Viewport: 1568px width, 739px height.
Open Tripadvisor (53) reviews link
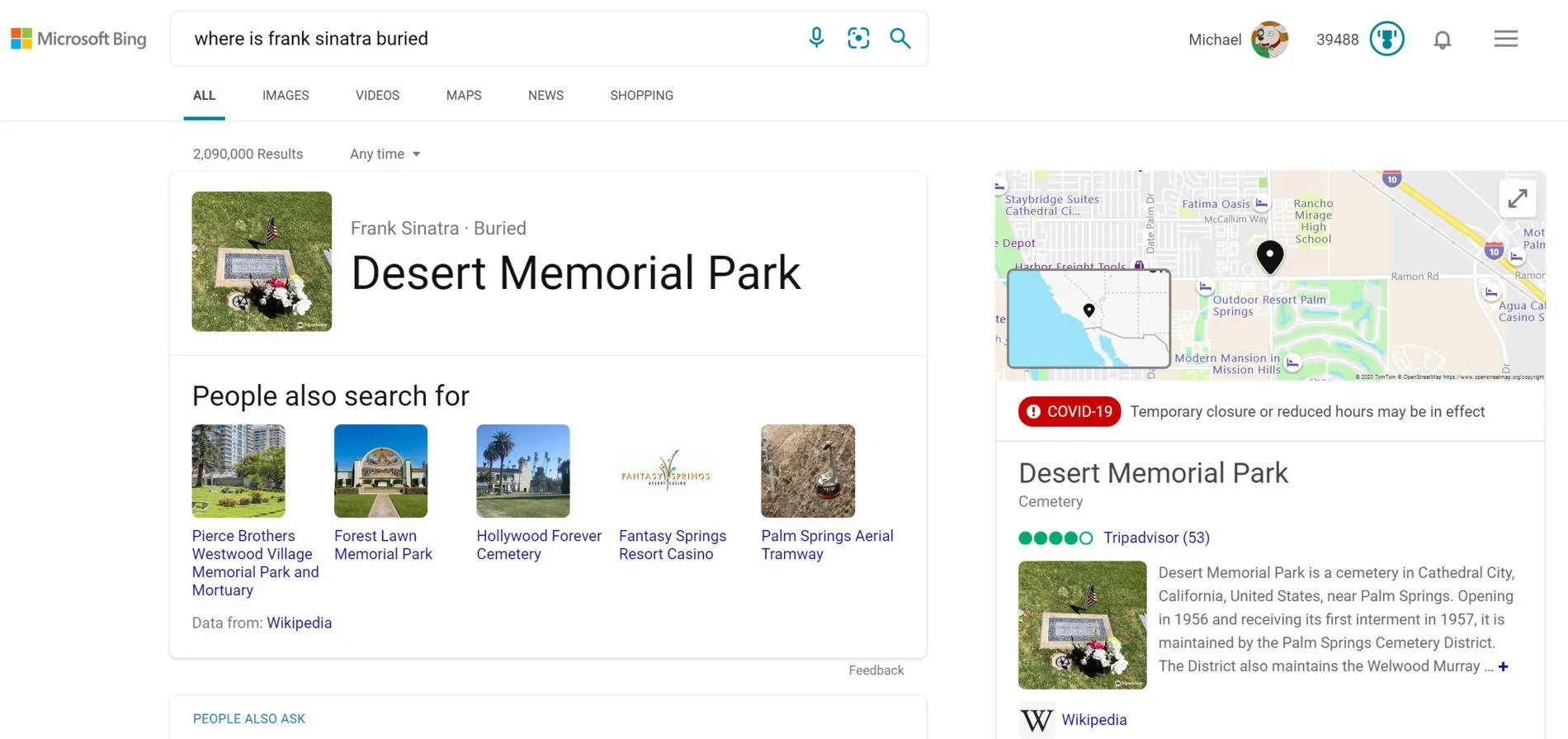point(1156,538)
